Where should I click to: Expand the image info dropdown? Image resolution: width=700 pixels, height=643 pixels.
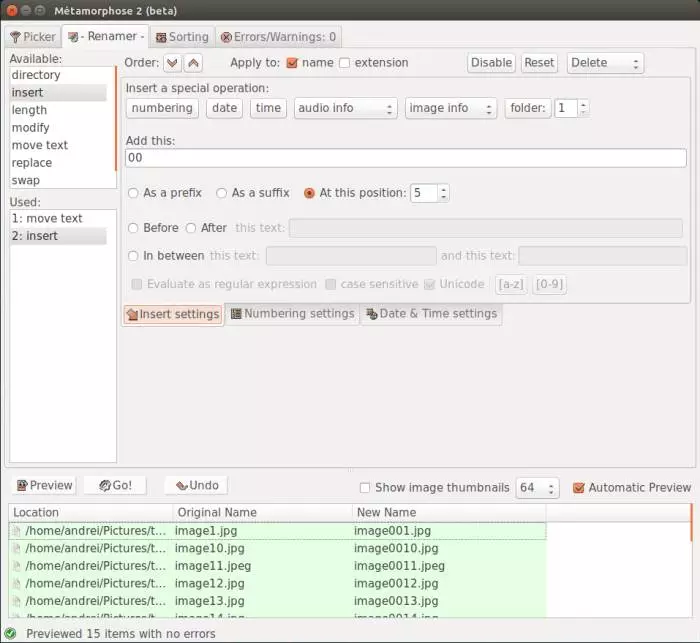[450, 108]
